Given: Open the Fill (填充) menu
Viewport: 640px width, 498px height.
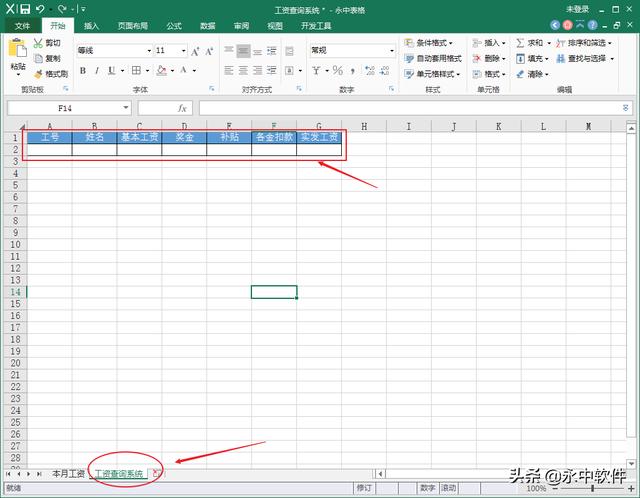Looking at the screenshot, I should pos(532,58).
